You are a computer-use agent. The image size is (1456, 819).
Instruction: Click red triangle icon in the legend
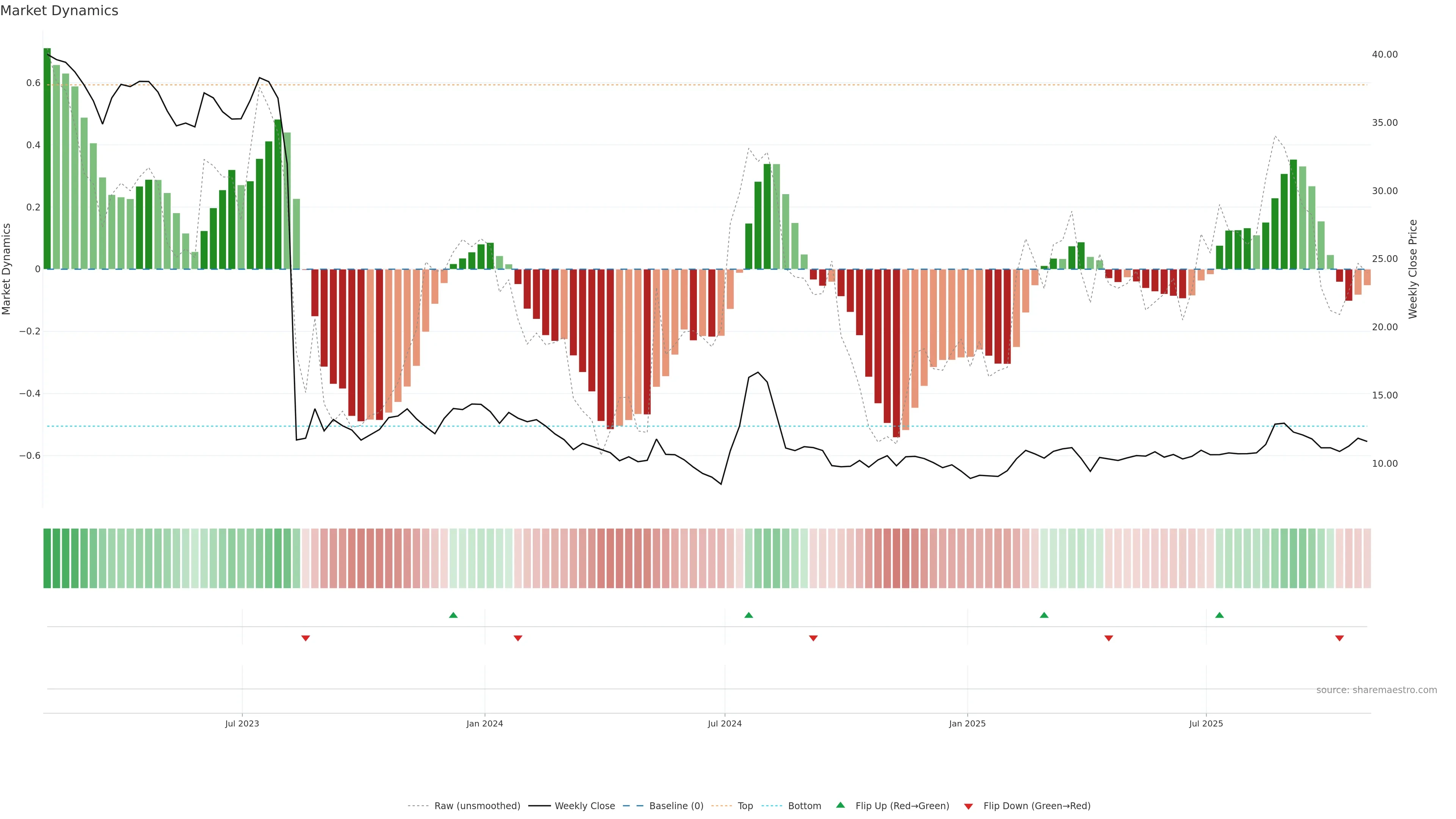(x=968, y=806)
